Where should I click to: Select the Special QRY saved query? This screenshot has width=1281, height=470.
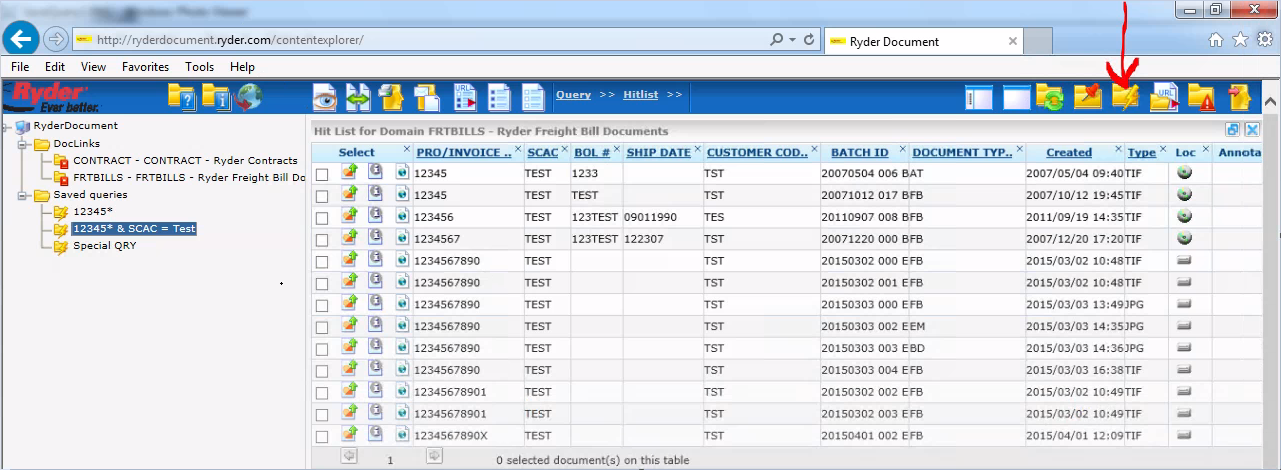[x=104, y=246]
